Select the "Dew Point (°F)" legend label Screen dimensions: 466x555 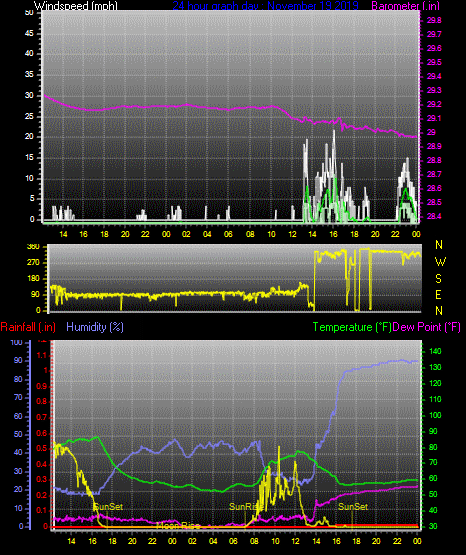coord(426,327)
